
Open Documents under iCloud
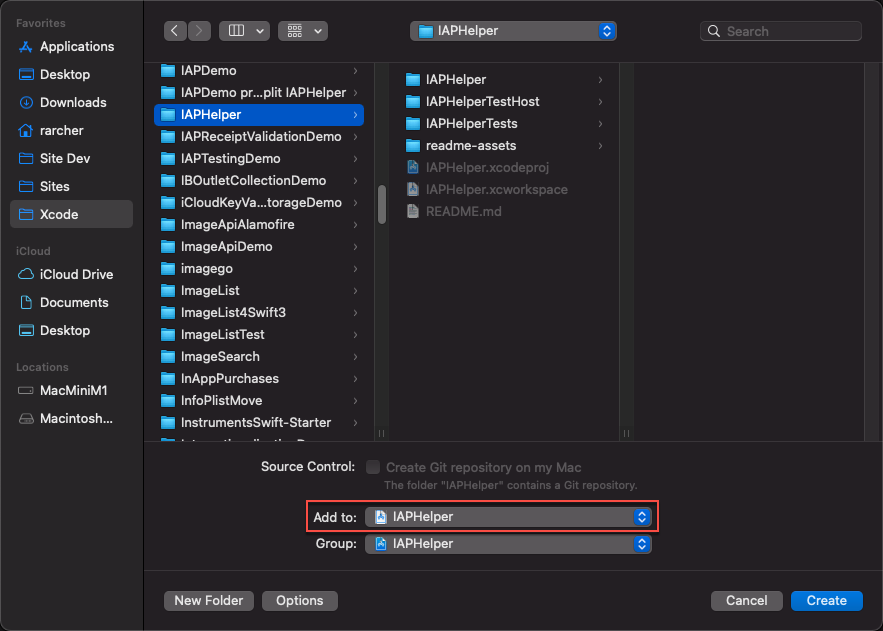pyautogui.click(x=72, y=303)
